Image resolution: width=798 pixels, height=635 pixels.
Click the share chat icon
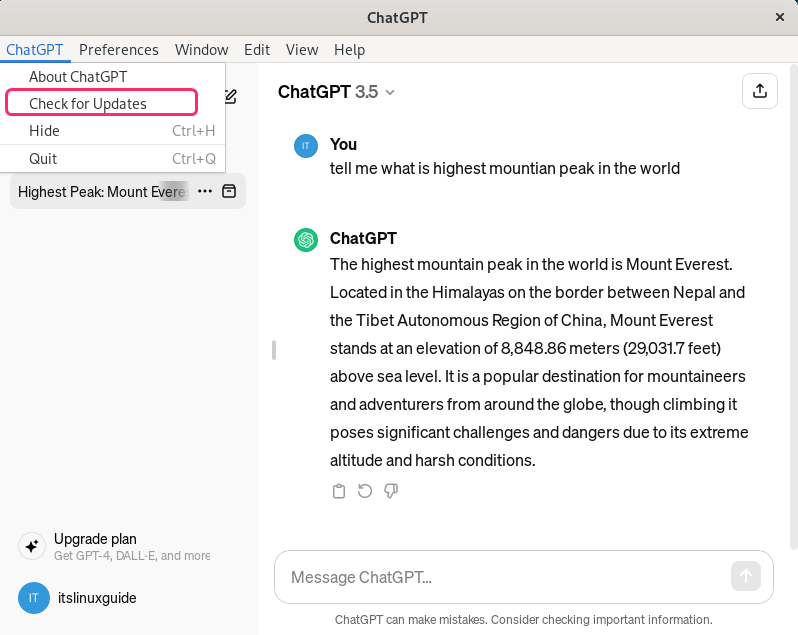click(760, 91)
